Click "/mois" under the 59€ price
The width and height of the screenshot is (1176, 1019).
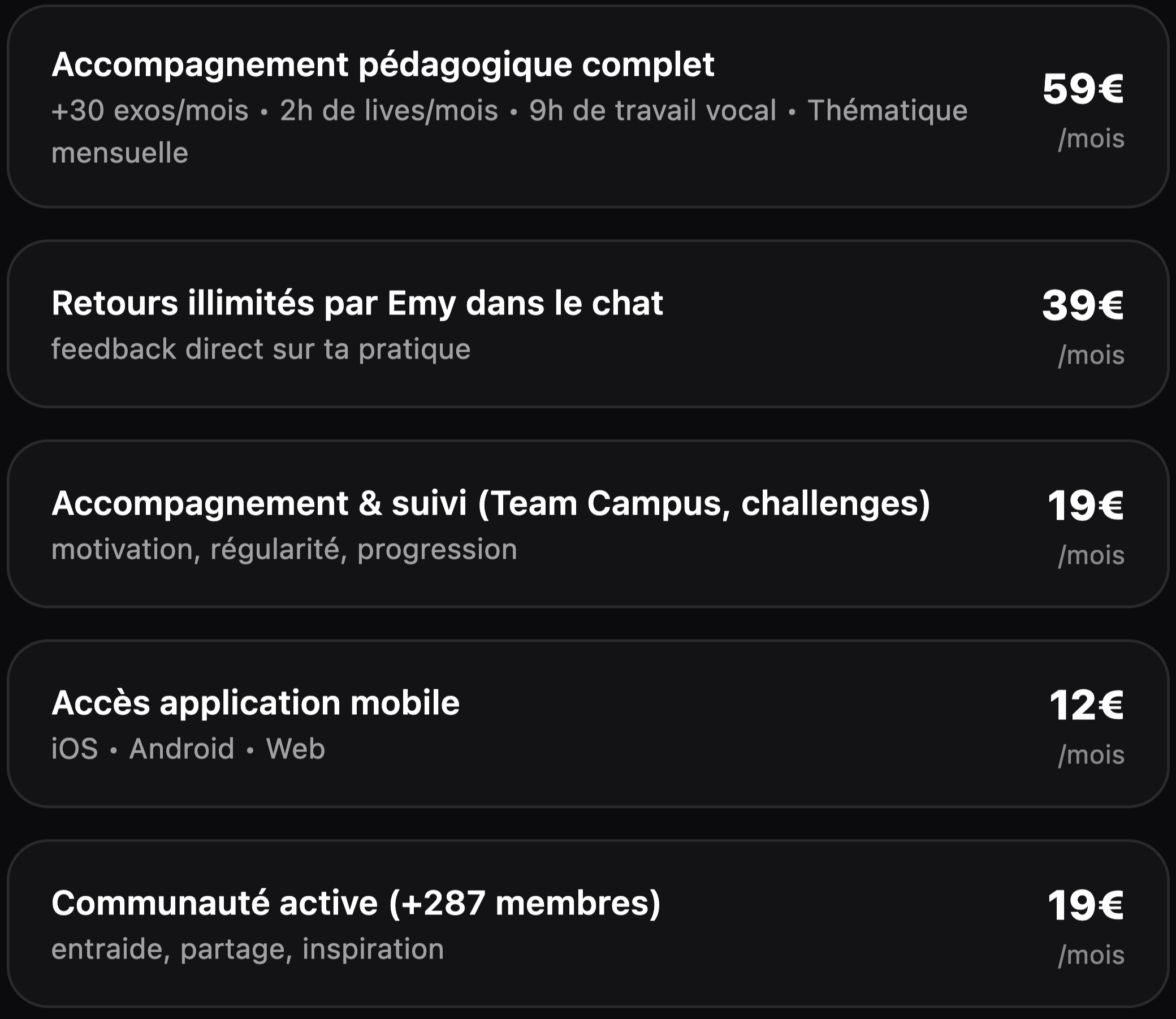pos(1091,139)
